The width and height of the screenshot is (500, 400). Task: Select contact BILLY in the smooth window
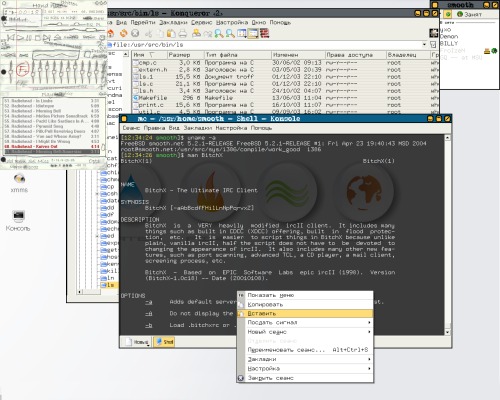click(x=449, y=43)
